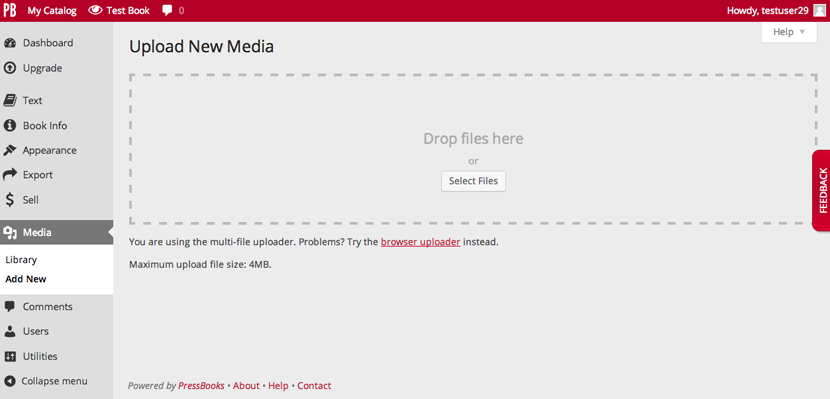Open the red FEEDBACK side tab

coord(822,191)
